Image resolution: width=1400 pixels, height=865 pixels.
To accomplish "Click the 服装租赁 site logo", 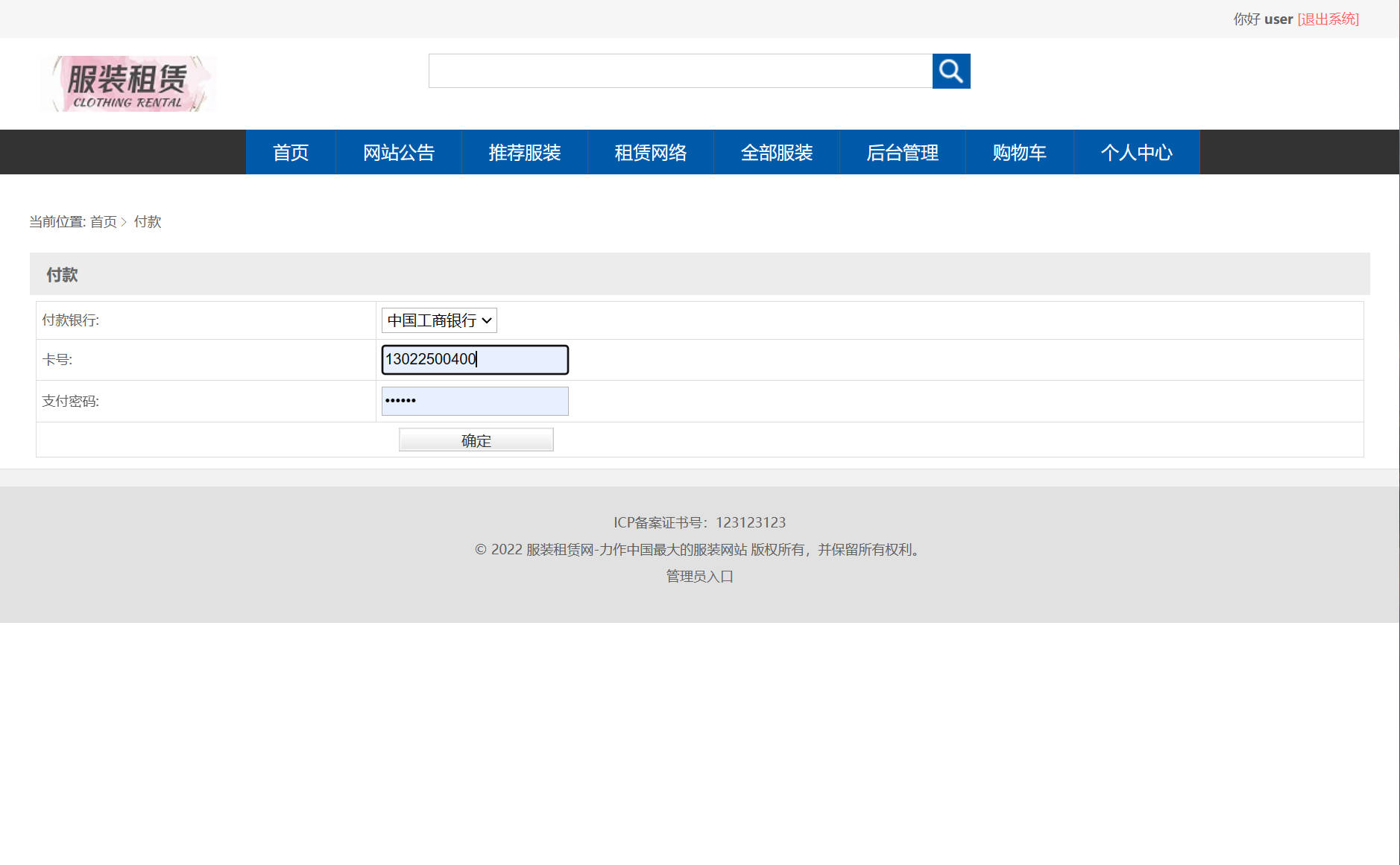I will tap(127, 83).
